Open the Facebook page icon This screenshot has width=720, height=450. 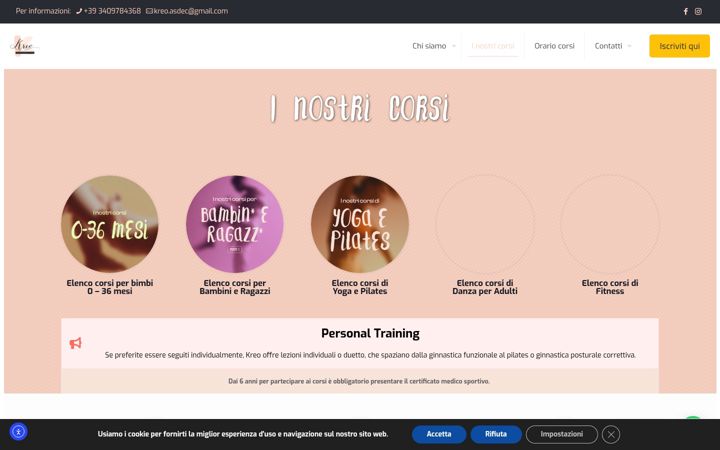[686, 11]
